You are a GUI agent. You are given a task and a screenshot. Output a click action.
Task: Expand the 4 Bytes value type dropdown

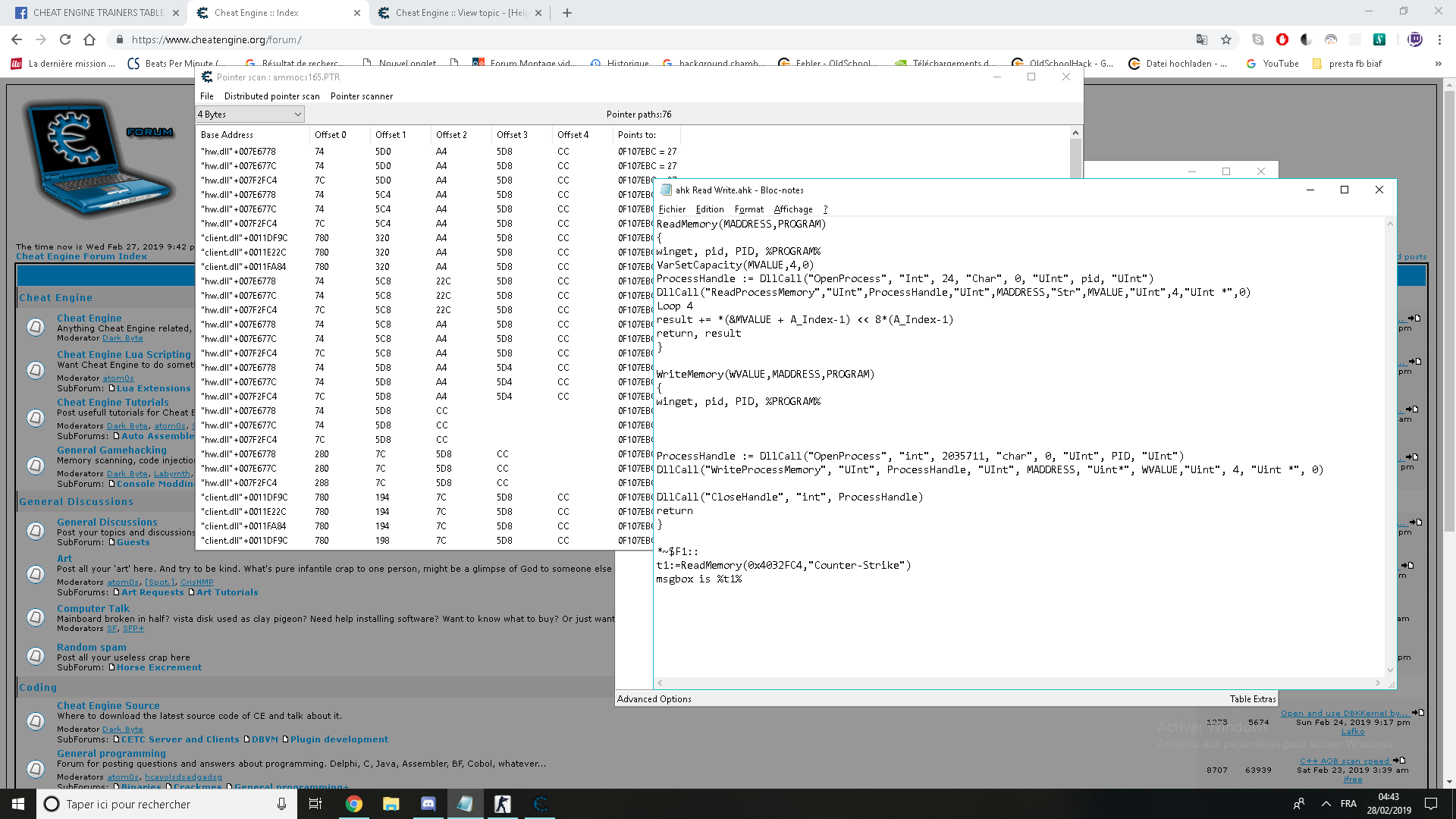[297, 115]
